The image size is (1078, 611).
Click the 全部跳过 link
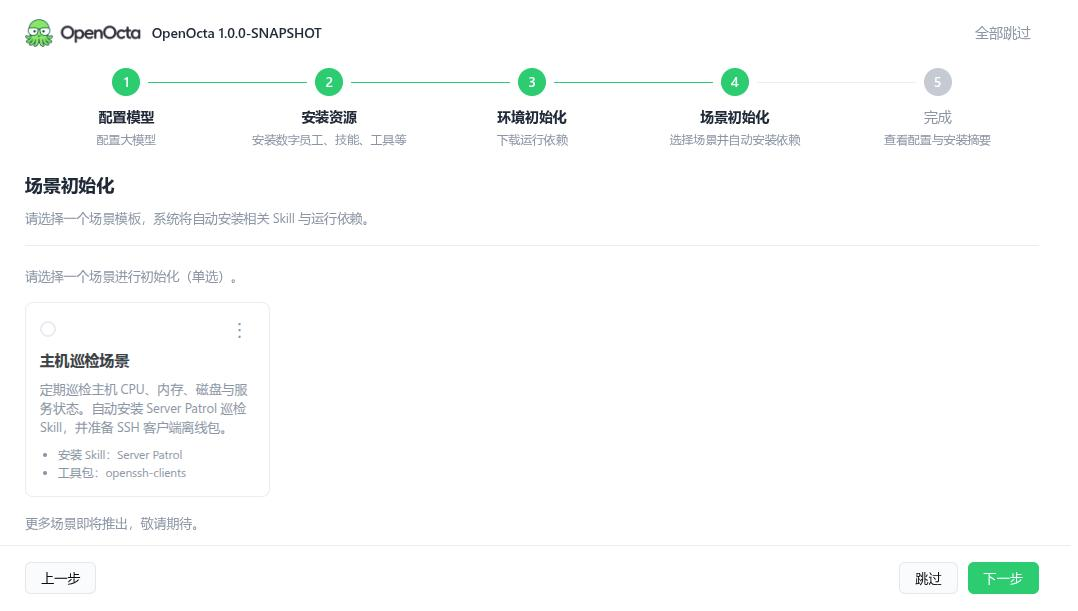click(1002, 33)
